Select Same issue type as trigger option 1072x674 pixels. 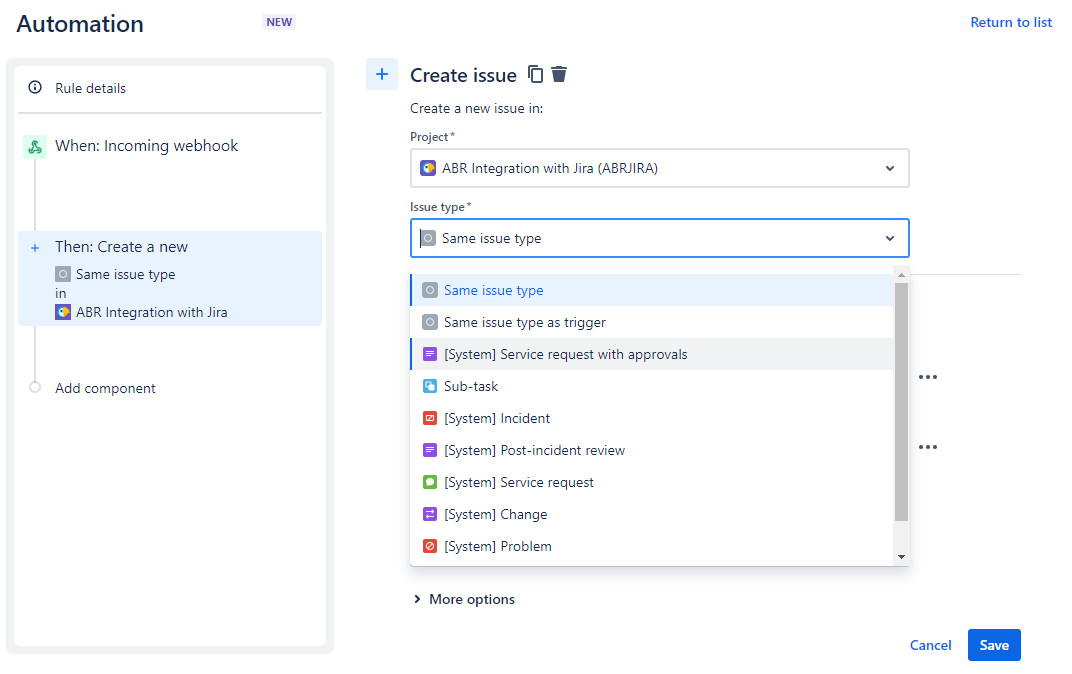click(x=652, y=323)
